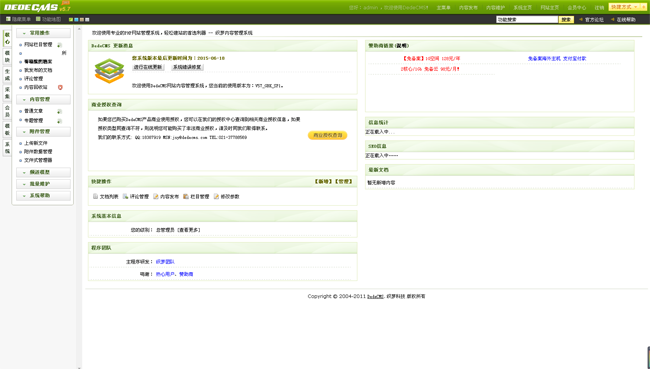The image size is (650, 369).
Task: Switch to the 生成 side tab
Action: pyautogui.click(x=7, y=75)
